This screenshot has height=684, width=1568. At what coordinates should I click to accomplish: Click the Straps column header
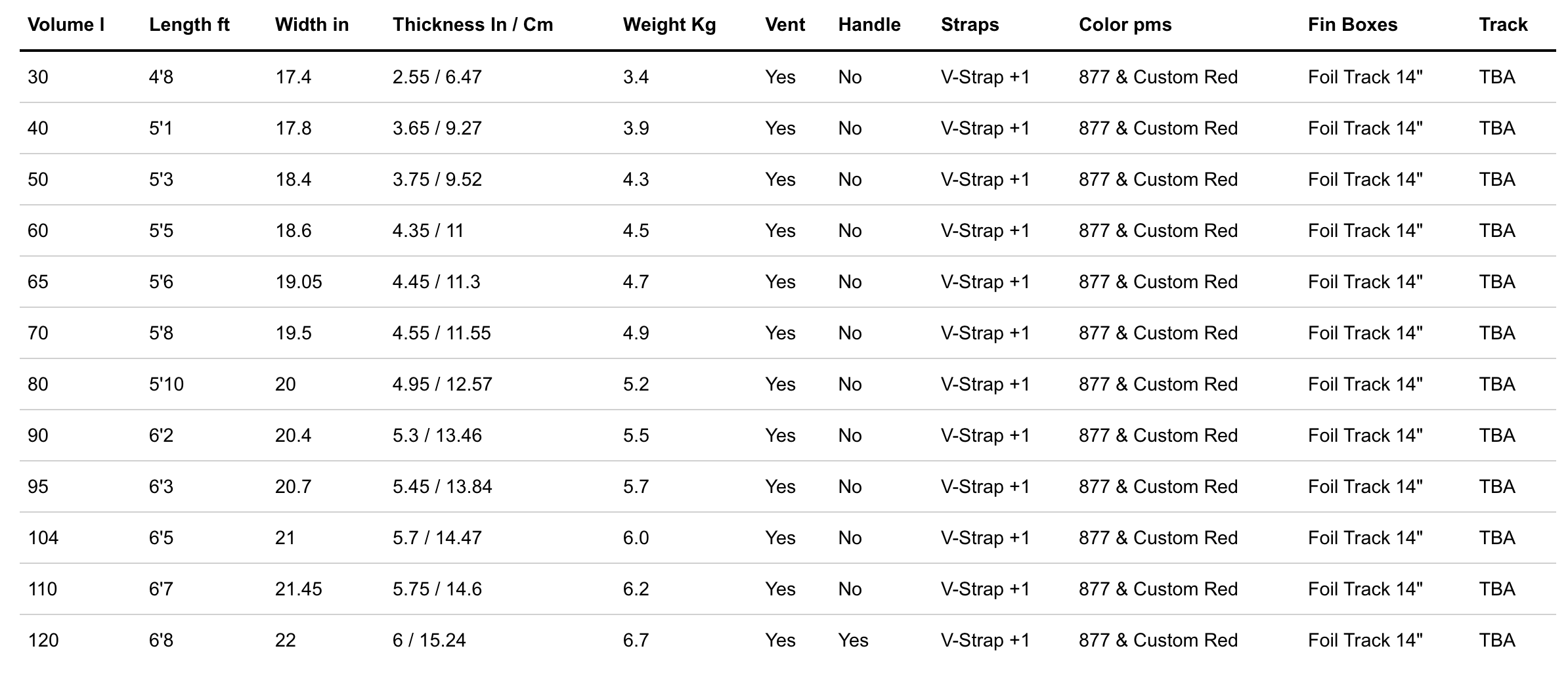click(x=970, y=25)
